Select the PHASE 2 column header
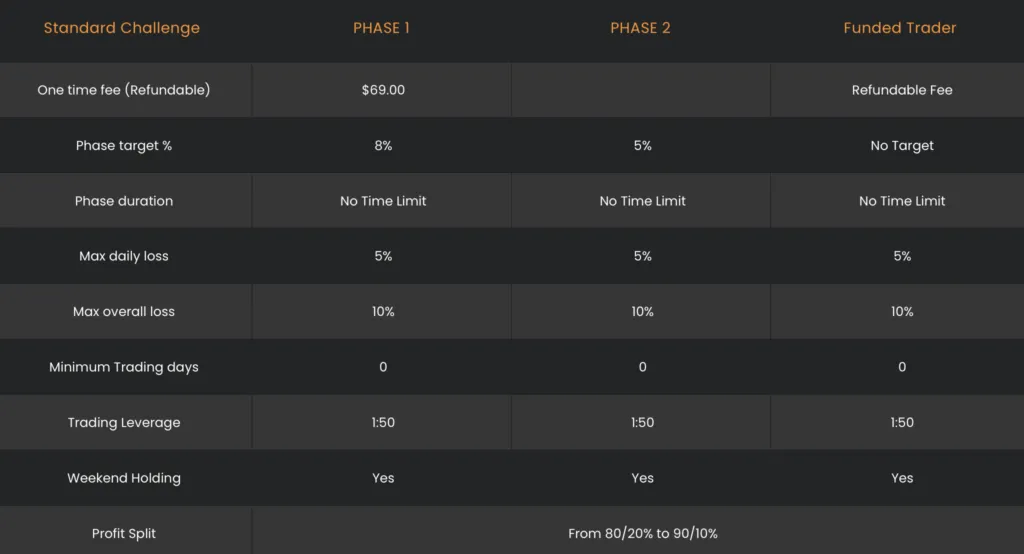Viewport: 1024px width, 554px height. [641, 28]
